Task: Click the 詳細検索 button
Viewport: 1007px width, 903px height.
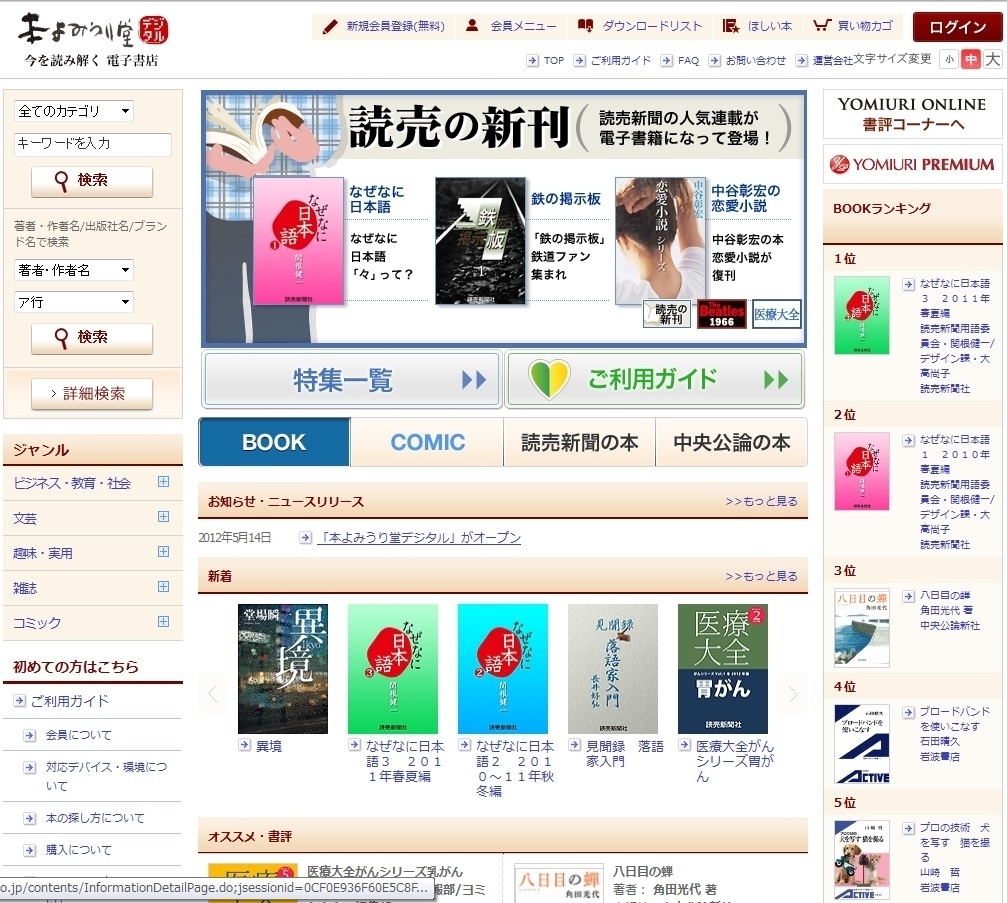Action: point(92,393)
